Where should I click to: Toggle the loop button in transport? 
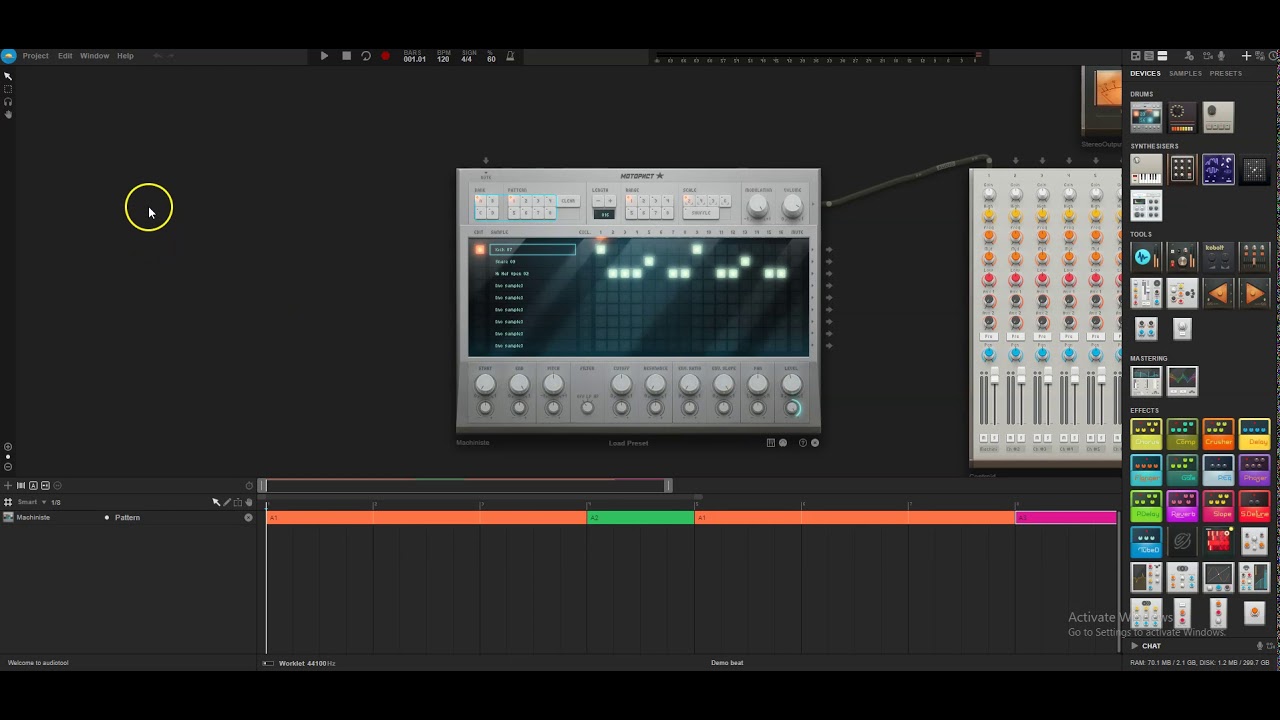point(366,56)
